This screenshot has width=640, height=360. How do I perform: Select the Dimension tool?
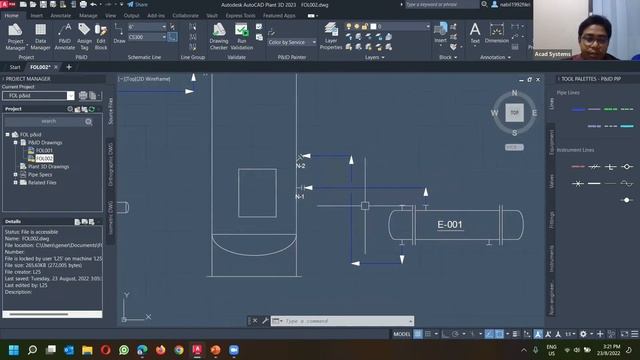tap(497, 33)
